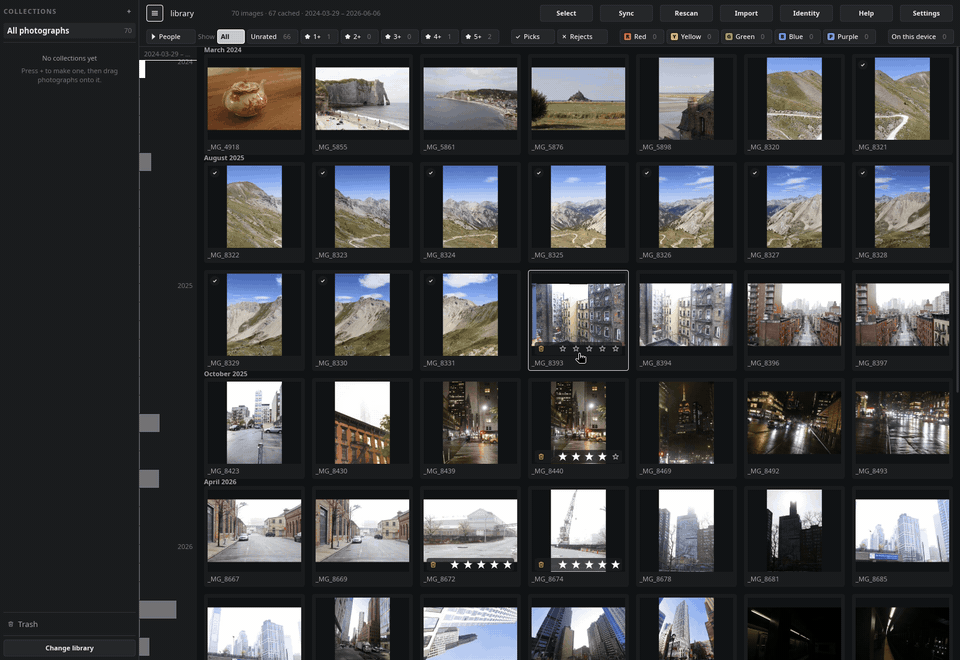960x660 pixels.
Task: Toggle the 5+ stars filter
Action: point(479,37)
